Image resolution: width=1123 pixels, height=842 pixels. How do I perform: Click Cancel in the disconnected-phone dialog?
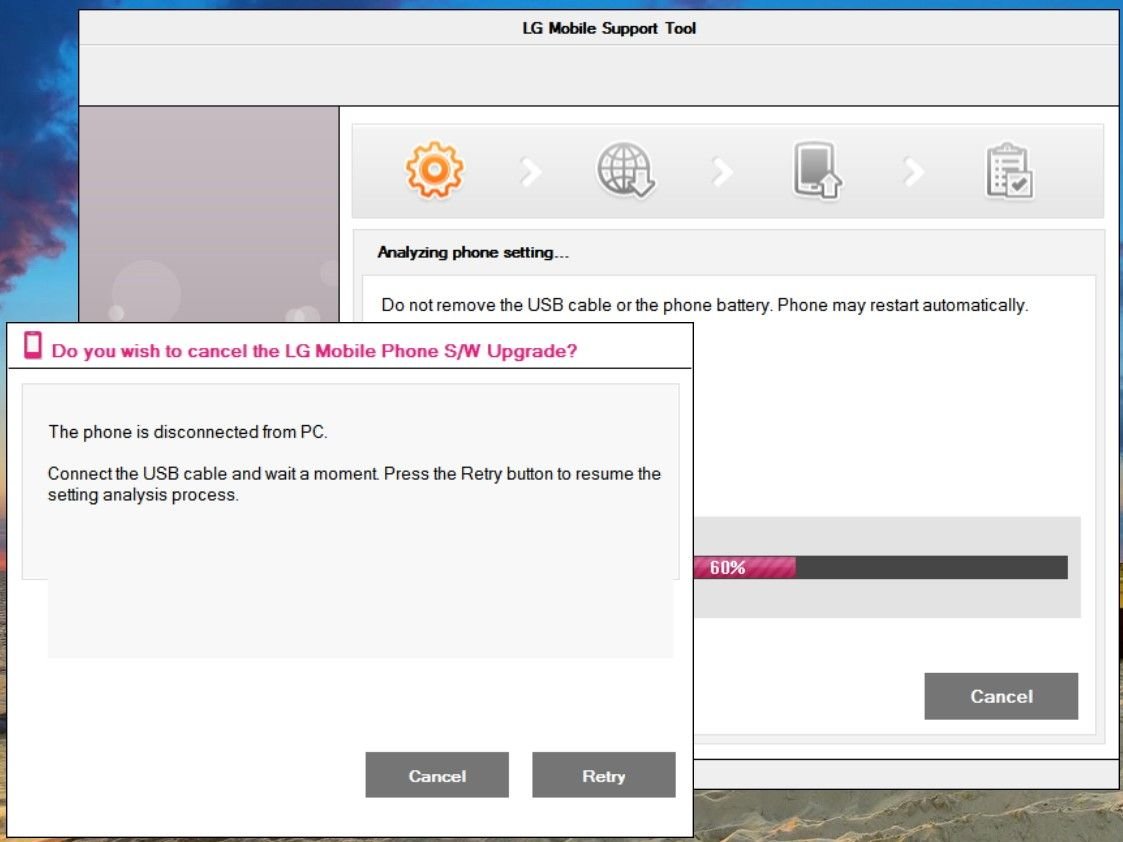pyautogui.click(x=437, y=775)
